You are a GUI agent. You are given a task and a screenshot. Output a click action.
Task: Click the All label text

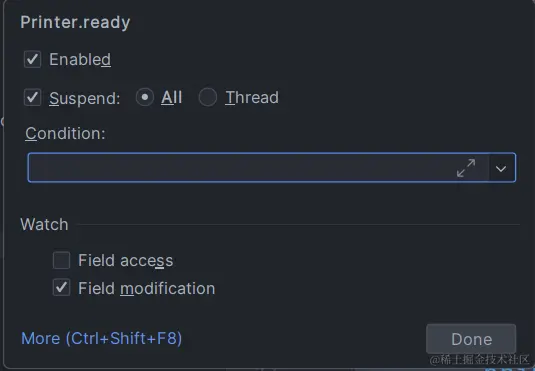click(171, 98)
